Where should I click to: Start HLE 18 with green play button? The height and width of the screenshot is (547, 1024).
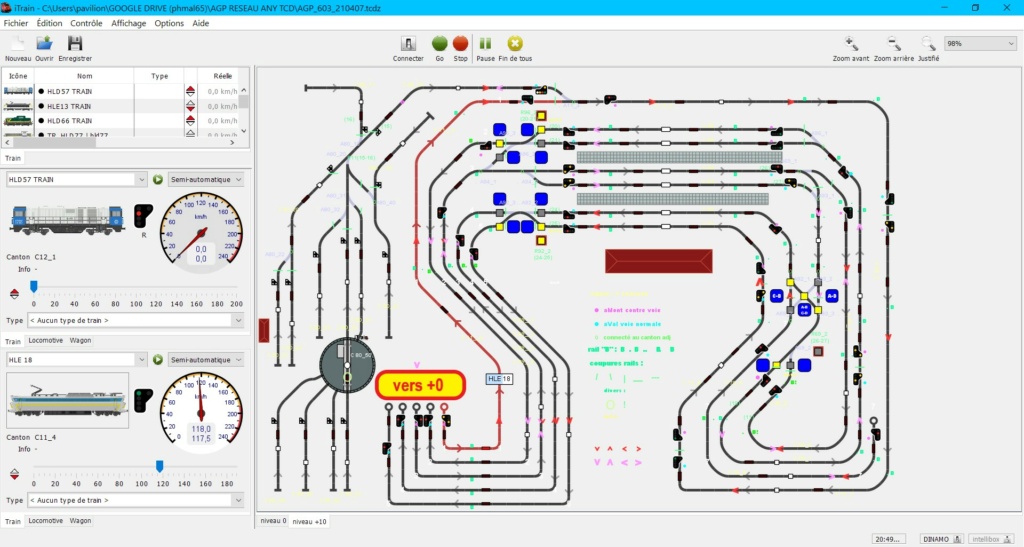coord(157,360)
